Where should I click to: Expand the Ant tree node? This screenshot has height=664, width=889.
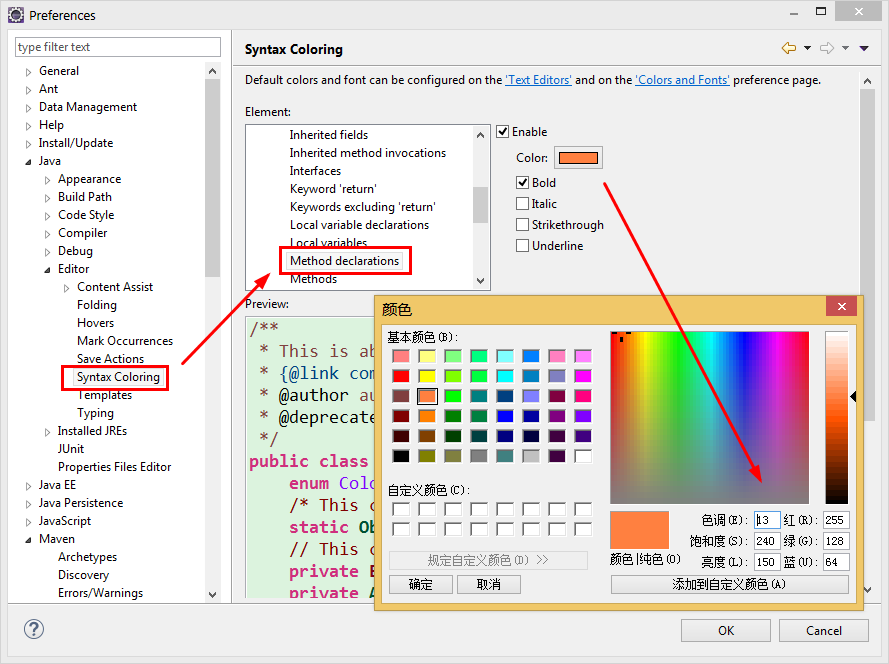[28, 90]
